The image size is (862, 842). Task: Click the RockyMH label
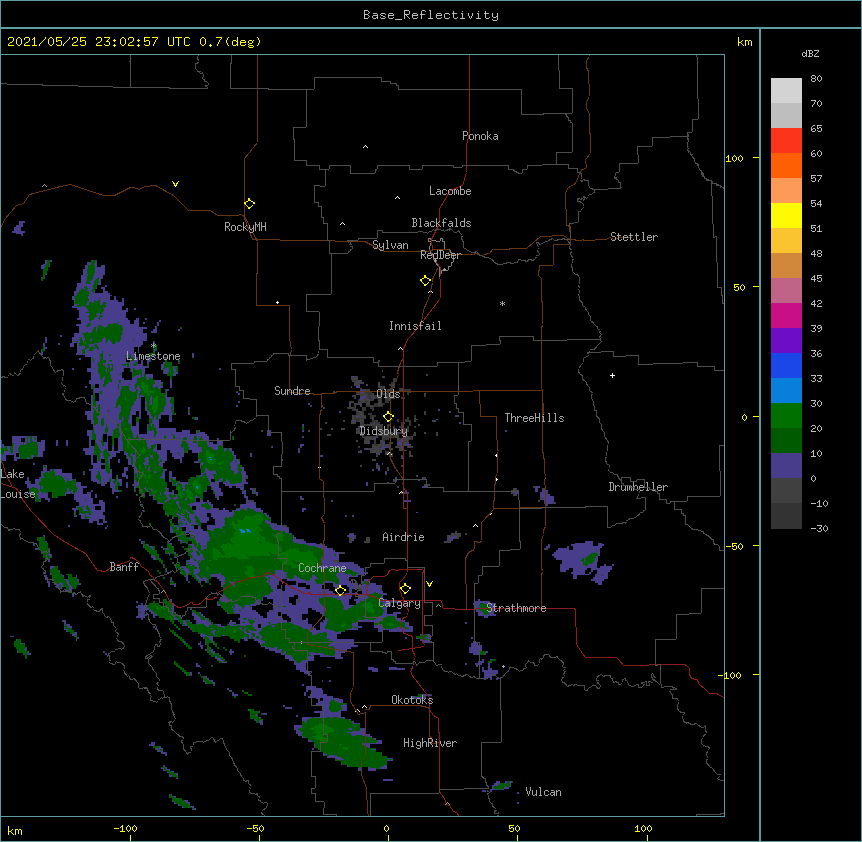245,227
